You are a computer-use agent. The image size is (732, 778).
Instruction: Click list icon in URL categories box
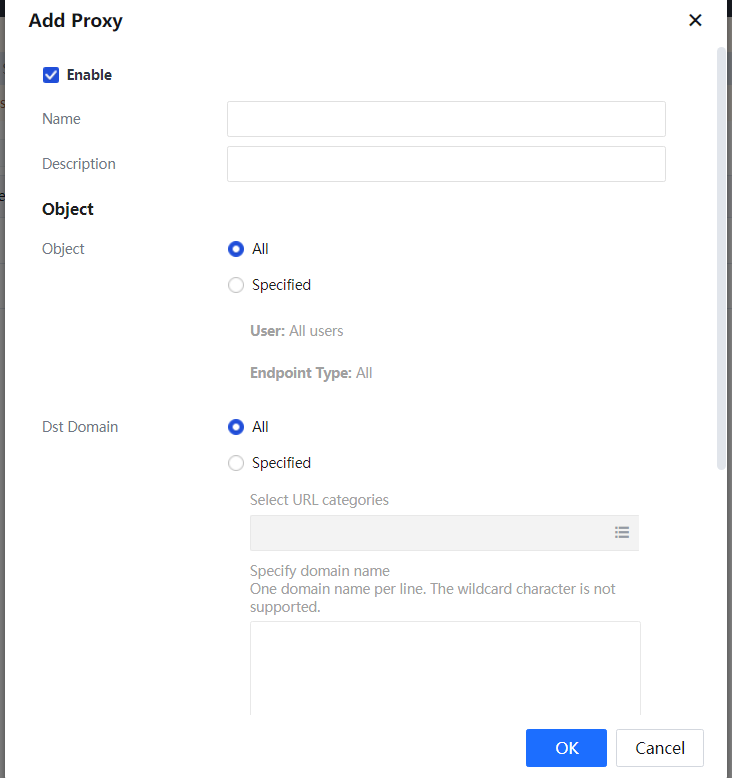pos(622,533)
